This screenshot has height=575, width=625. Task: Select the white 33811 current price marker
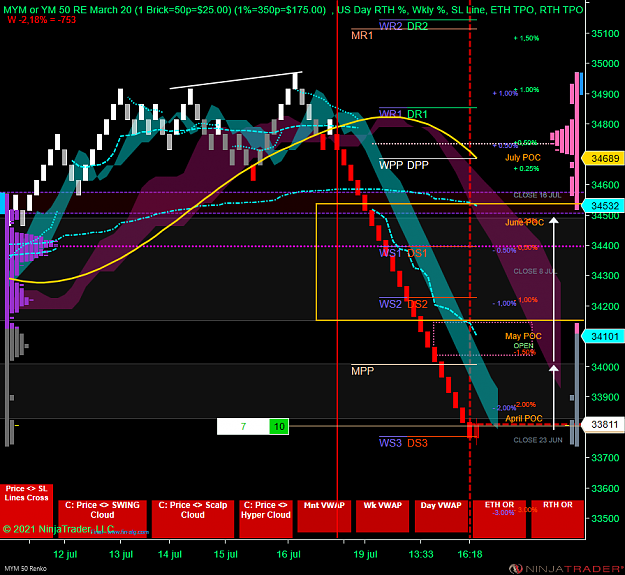[x=603, y=424]
